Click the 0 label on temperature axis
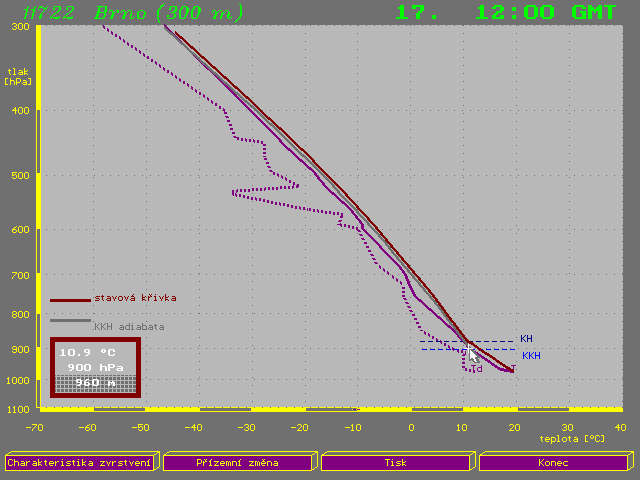The height and width of the screenshot is (480, 640). tap(411, 427)
